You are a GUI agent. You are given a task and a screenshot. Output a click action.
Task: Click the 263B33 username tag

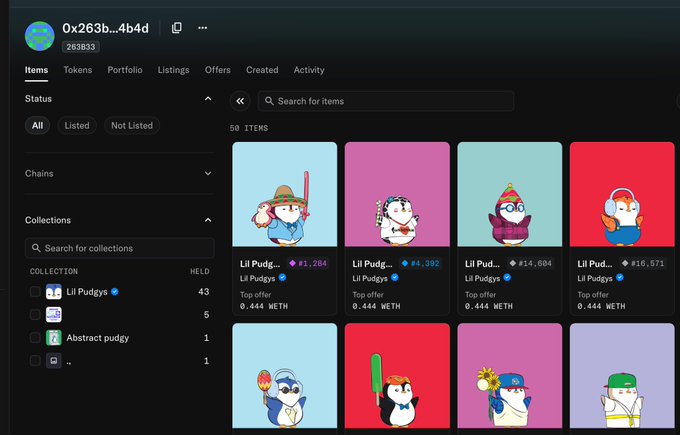pos(81,47)
